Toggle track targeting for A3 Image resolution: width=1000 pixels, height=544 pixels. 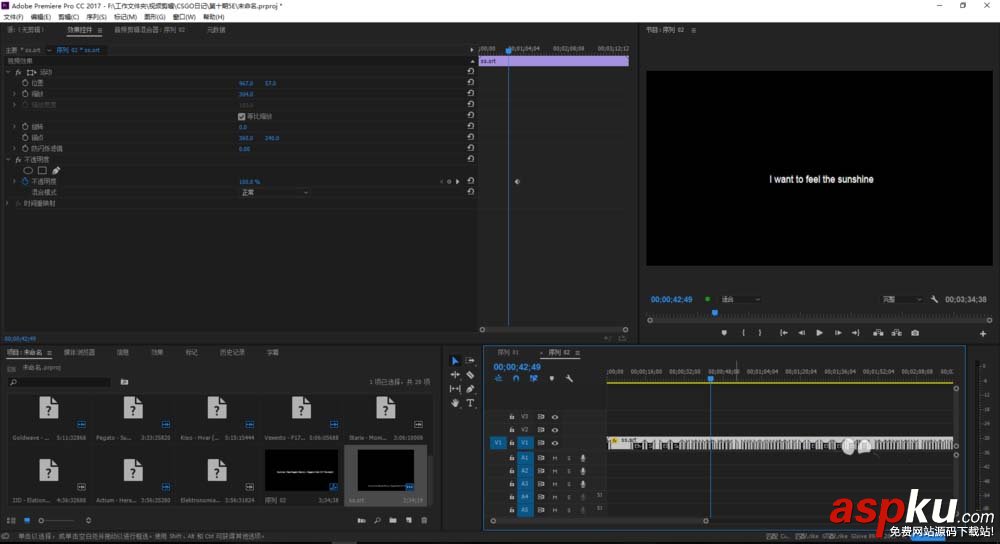click(x=525, y=484)
